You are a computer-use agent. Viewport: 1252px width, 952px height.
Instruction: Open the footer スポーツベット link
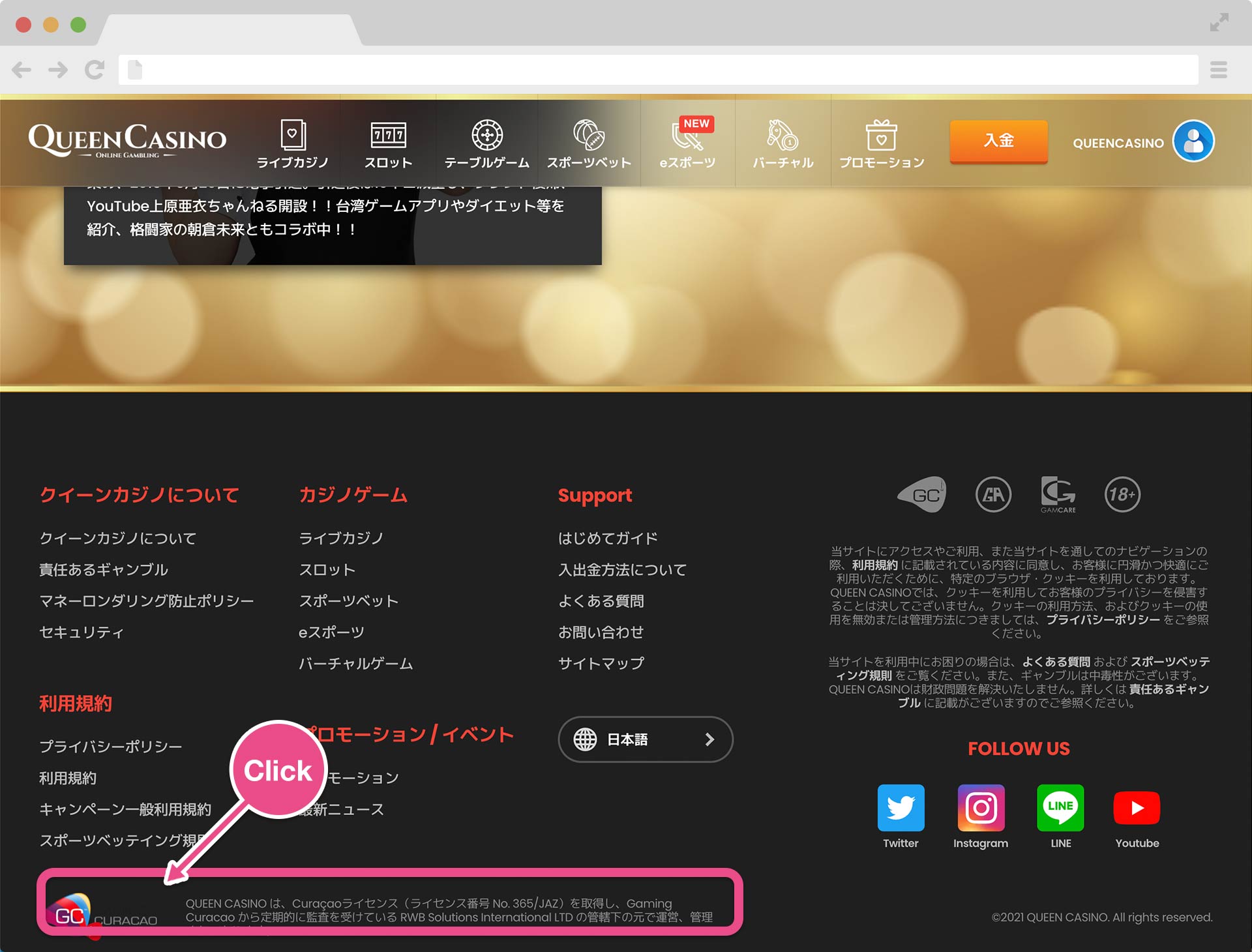(x=348, y=601)
